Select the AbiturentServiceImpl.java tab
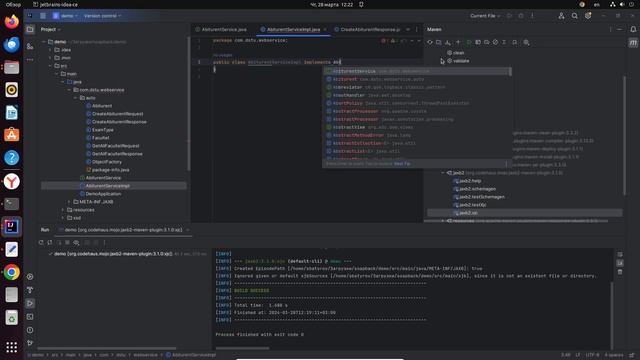This screenshot has height=360, width=640. point(293,29)
